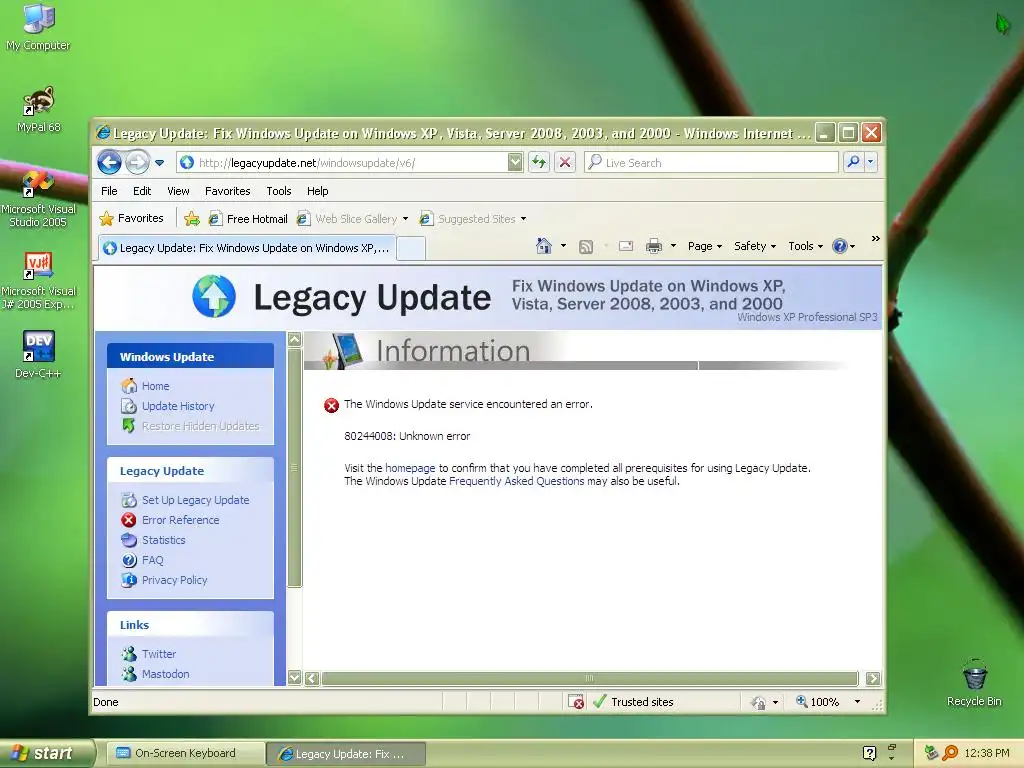The width and height of the screenshot is (1024, 768).
Task: Click the Read Mail envelope icon
Action: point(626,246)
